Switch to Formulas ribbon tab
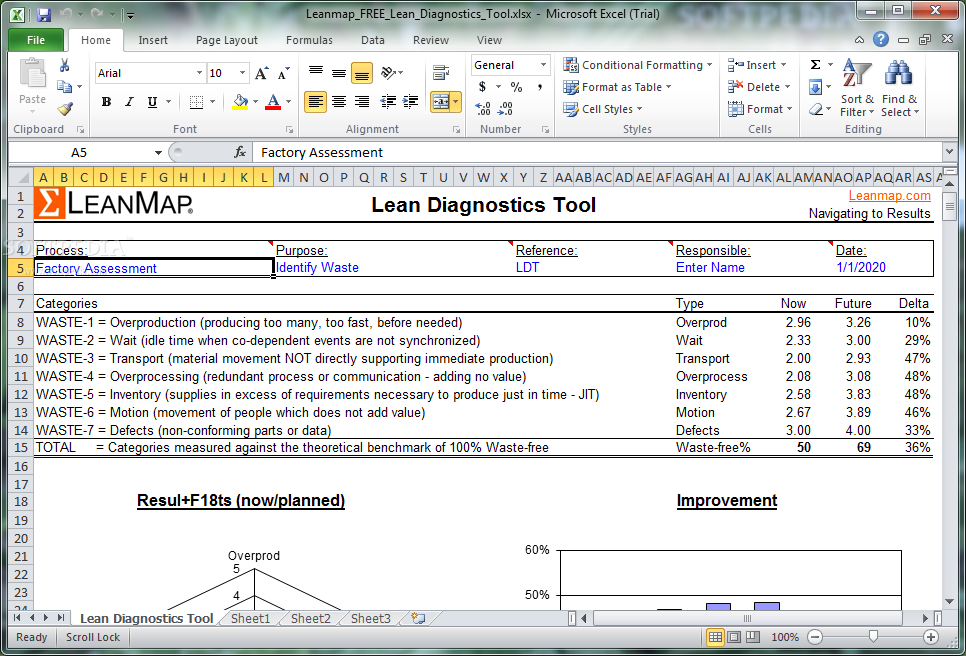966x656 pixels. (x=309, y=40)
